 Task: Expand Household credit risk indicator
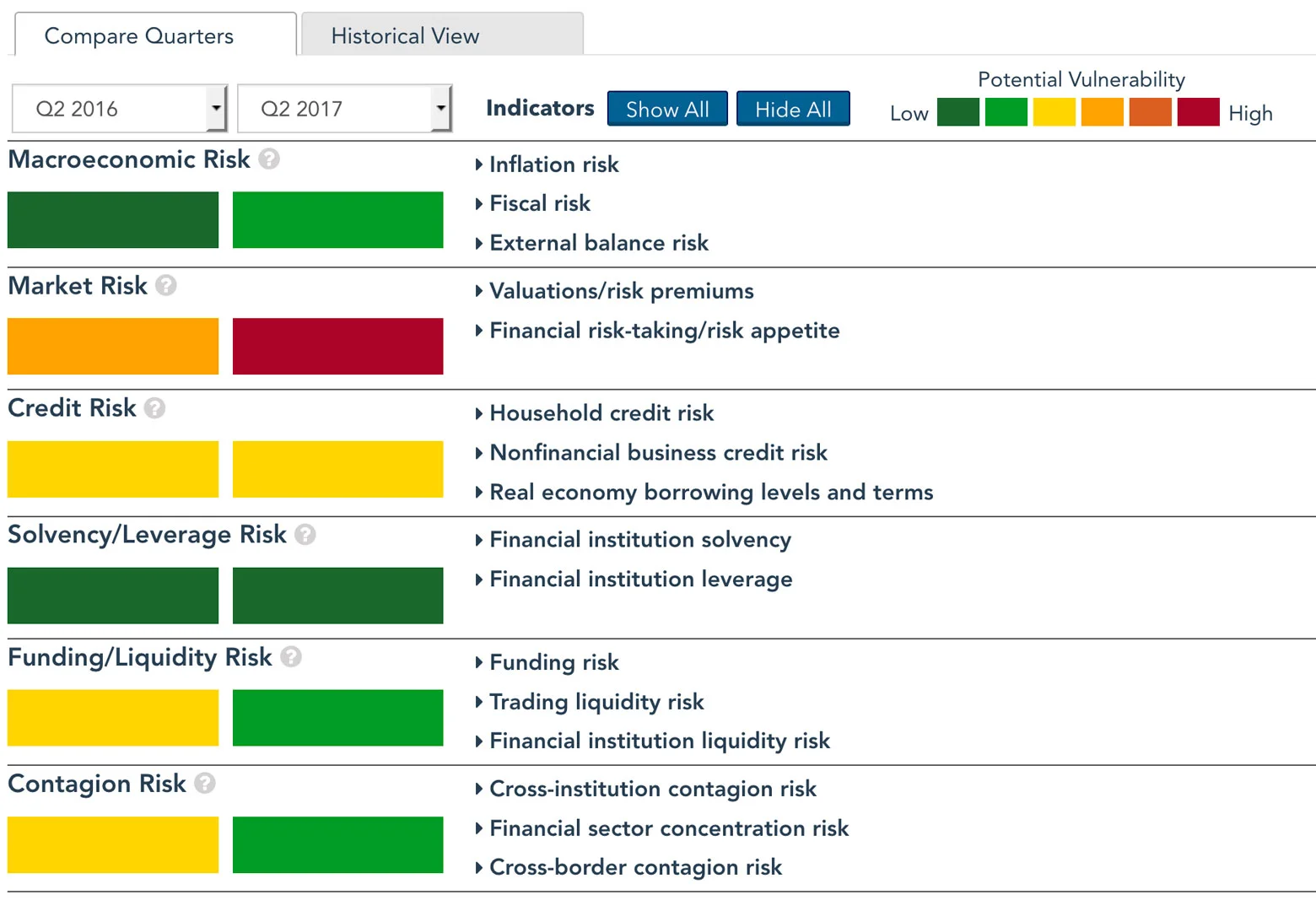pyautogui.click(x=601, y=413)
